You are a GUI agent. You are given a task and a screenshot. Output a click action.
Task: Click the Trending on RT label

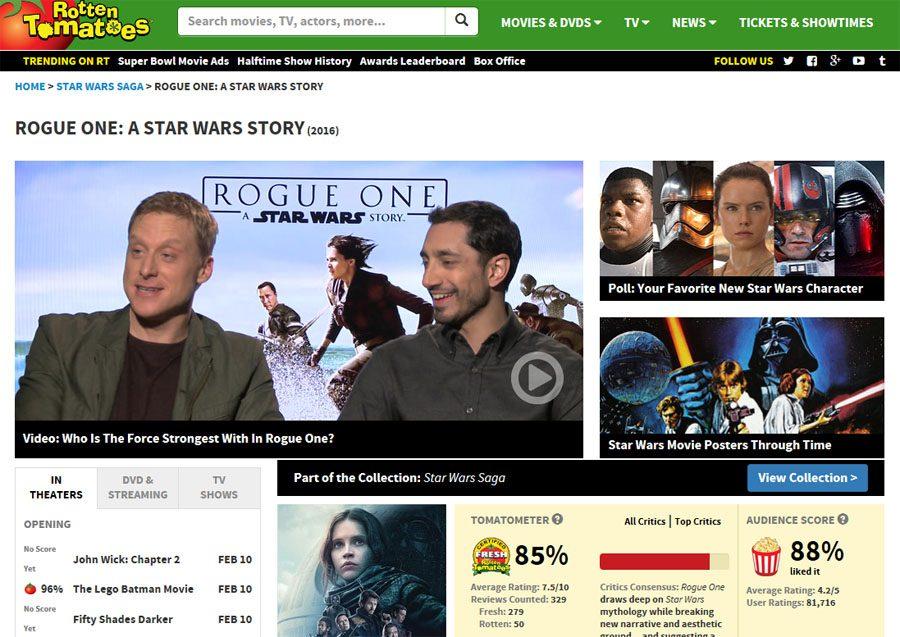pos(66,61)
